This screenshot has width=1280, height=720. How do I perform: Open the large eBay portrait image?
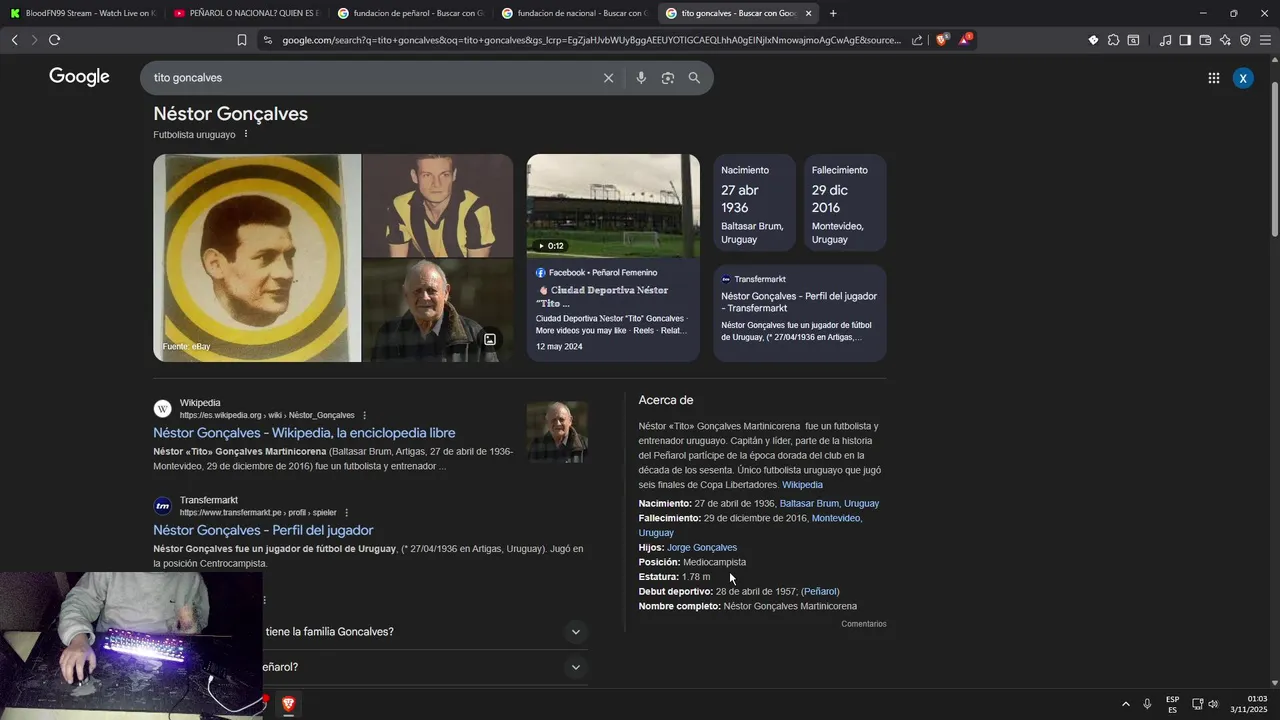pyautogui.click(x=257, y=258)
